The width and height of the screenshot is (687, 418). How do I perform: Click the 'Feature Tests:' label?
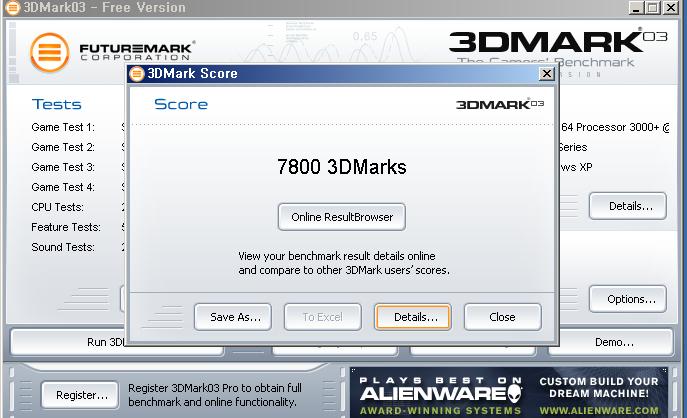tap(66, 227)
